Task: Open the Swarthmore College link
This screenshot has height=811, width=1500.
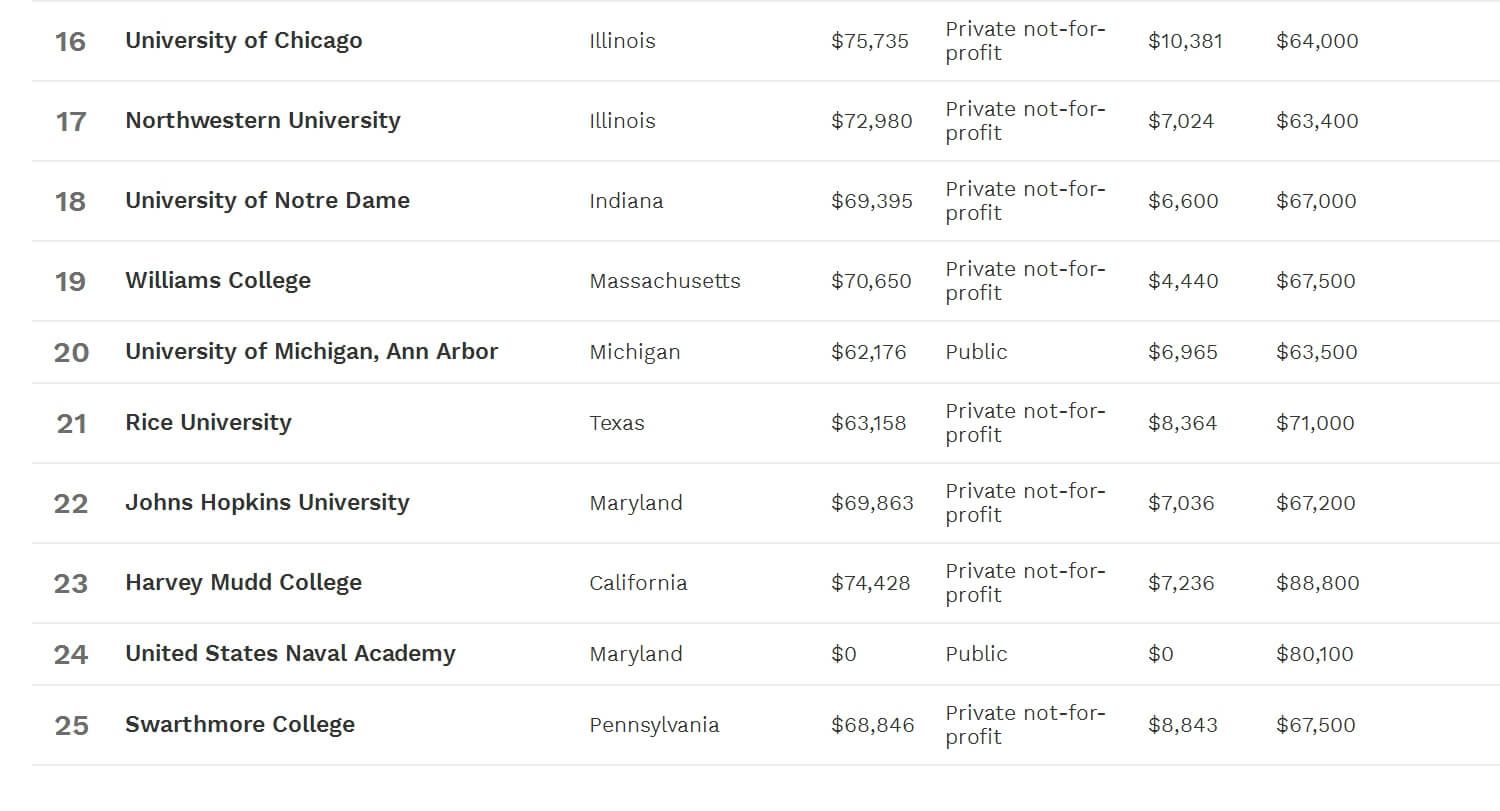Action: click(x=240, y=725)
